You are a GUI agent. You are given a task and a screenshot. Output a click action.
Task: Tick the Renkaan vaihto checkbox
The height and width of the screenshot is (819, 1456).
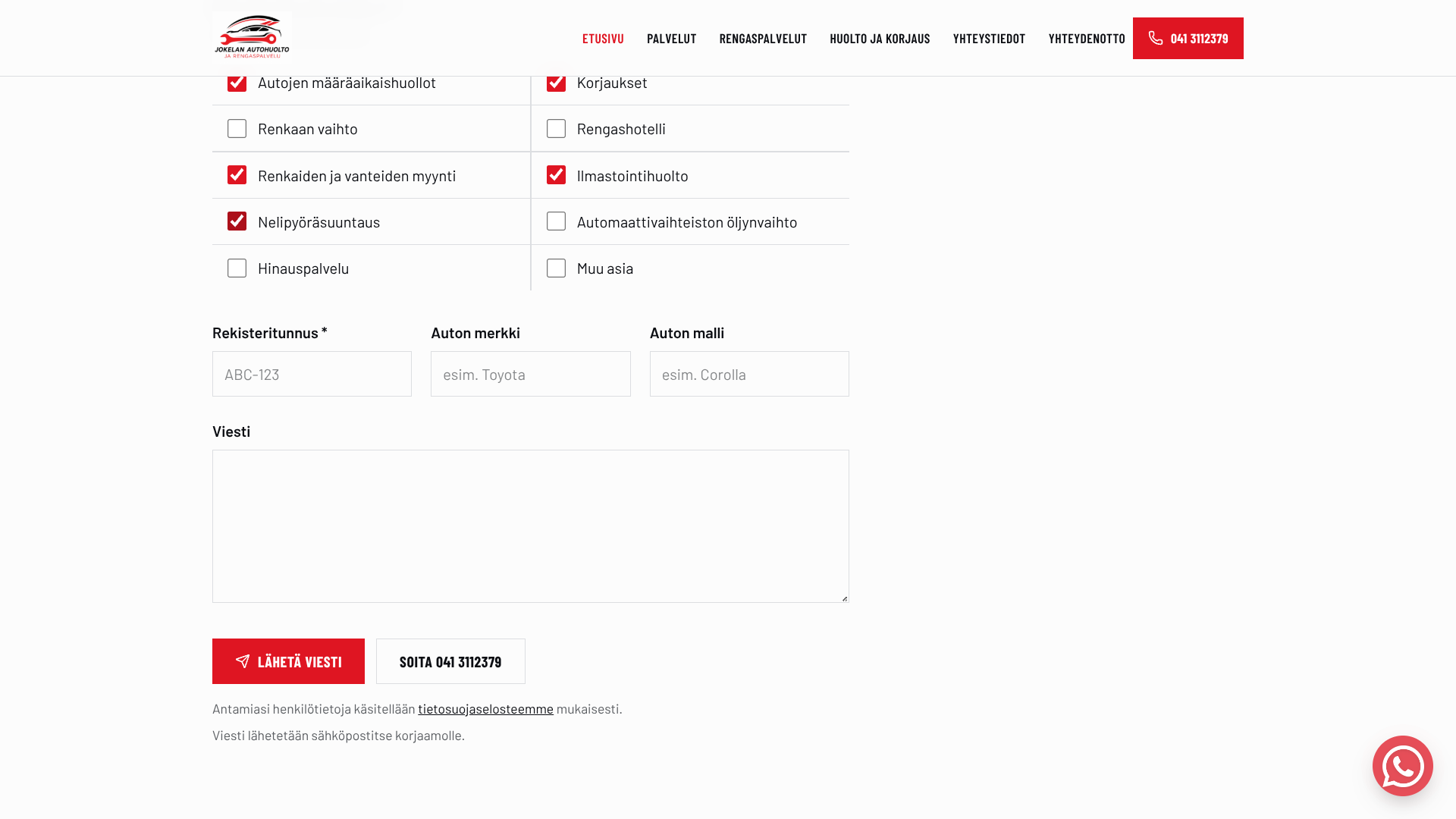click(237, 128)
